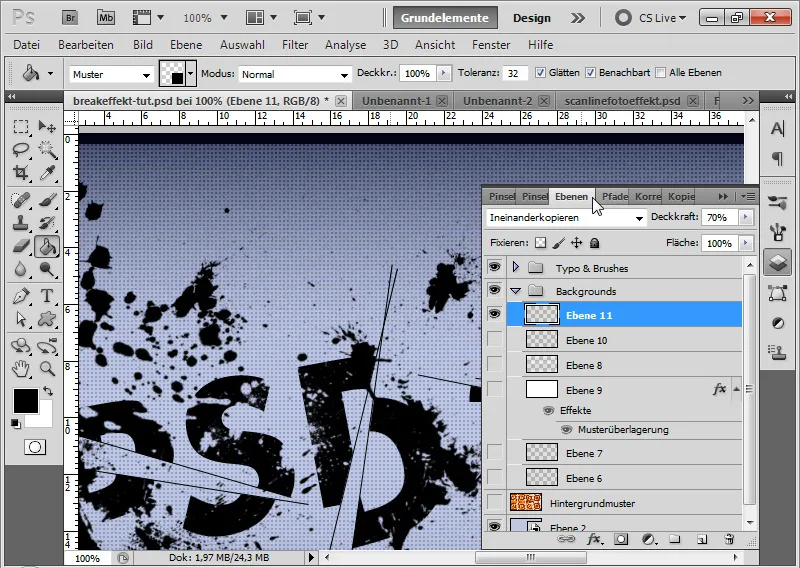This screenshot has height=568, width=800.
Task: Select the History Brush tool
Action: [47, 223]
